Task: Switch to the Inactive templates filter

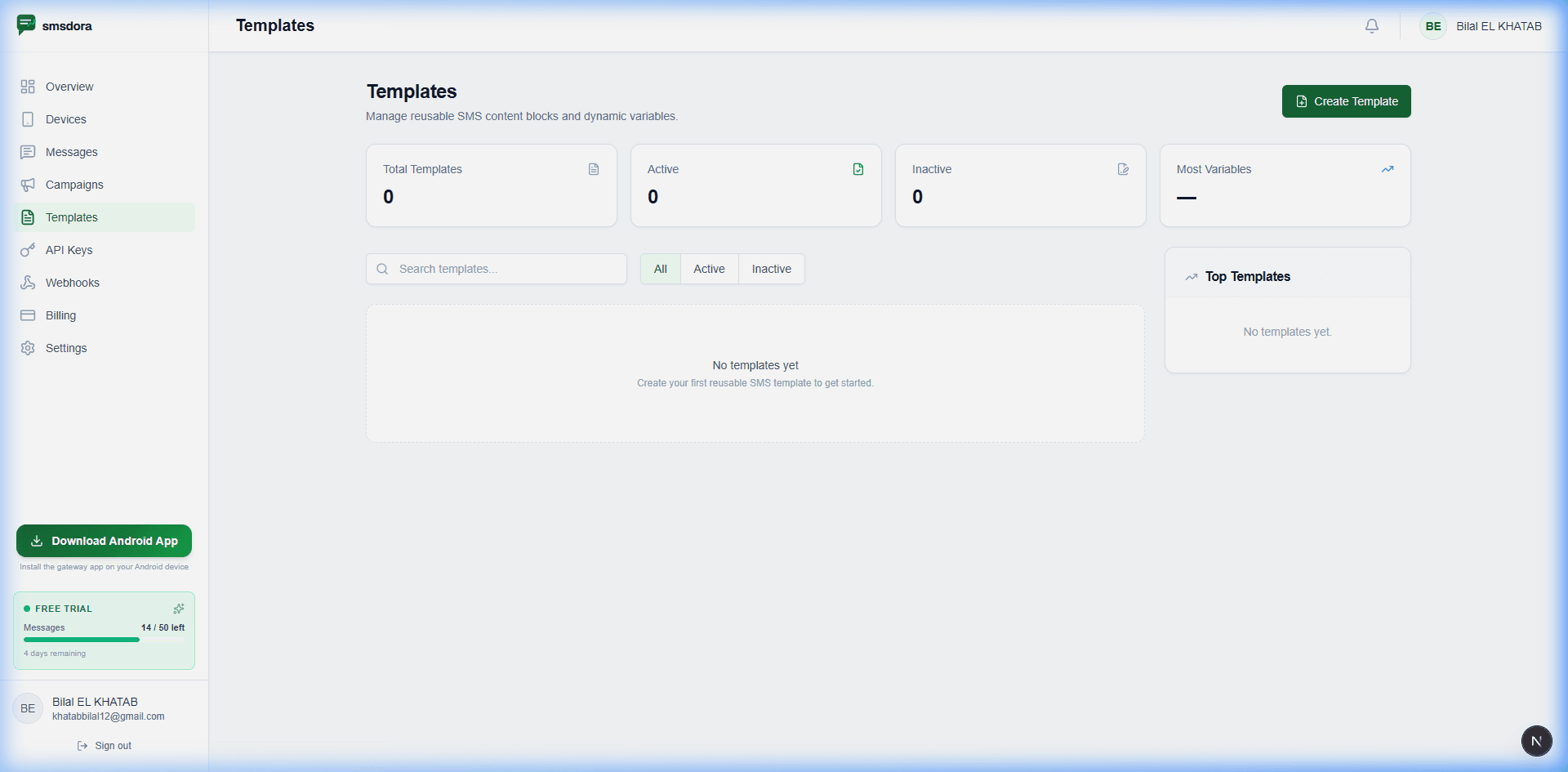Action: 771,269
